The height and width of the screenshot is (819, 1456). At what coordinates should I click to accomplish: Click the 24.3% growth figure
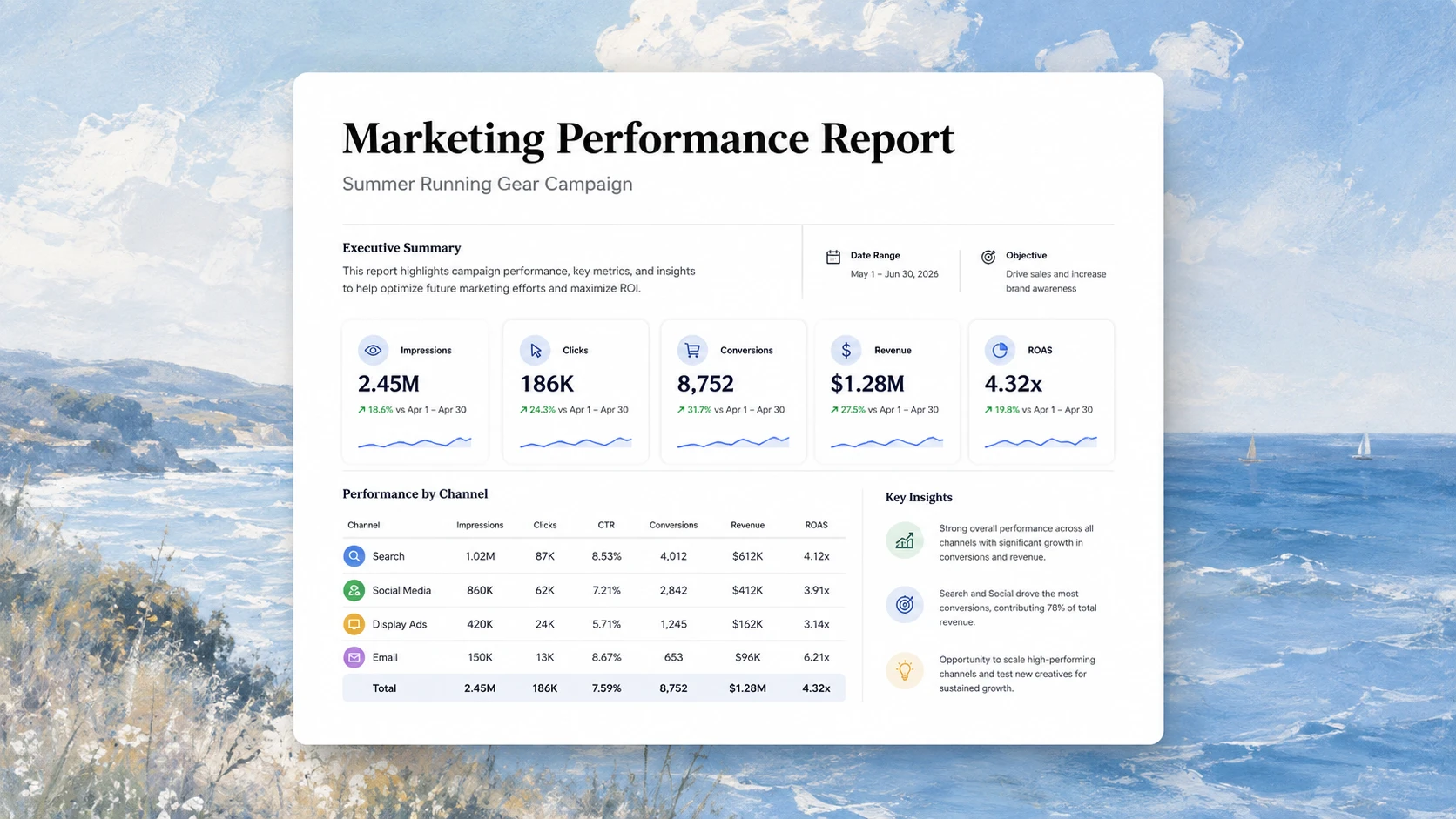tap(543, 410)
